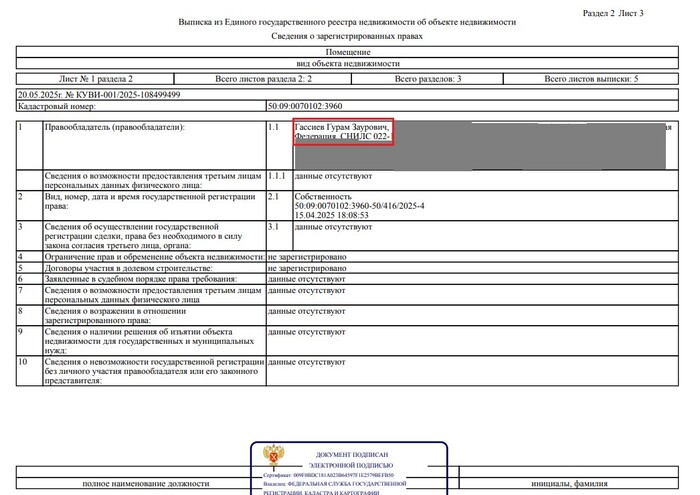Image resolution: width=700 pixels, height=495 pixels.
Task: Click the 'Кадастровый номер:' label
Action: [57, 106]
